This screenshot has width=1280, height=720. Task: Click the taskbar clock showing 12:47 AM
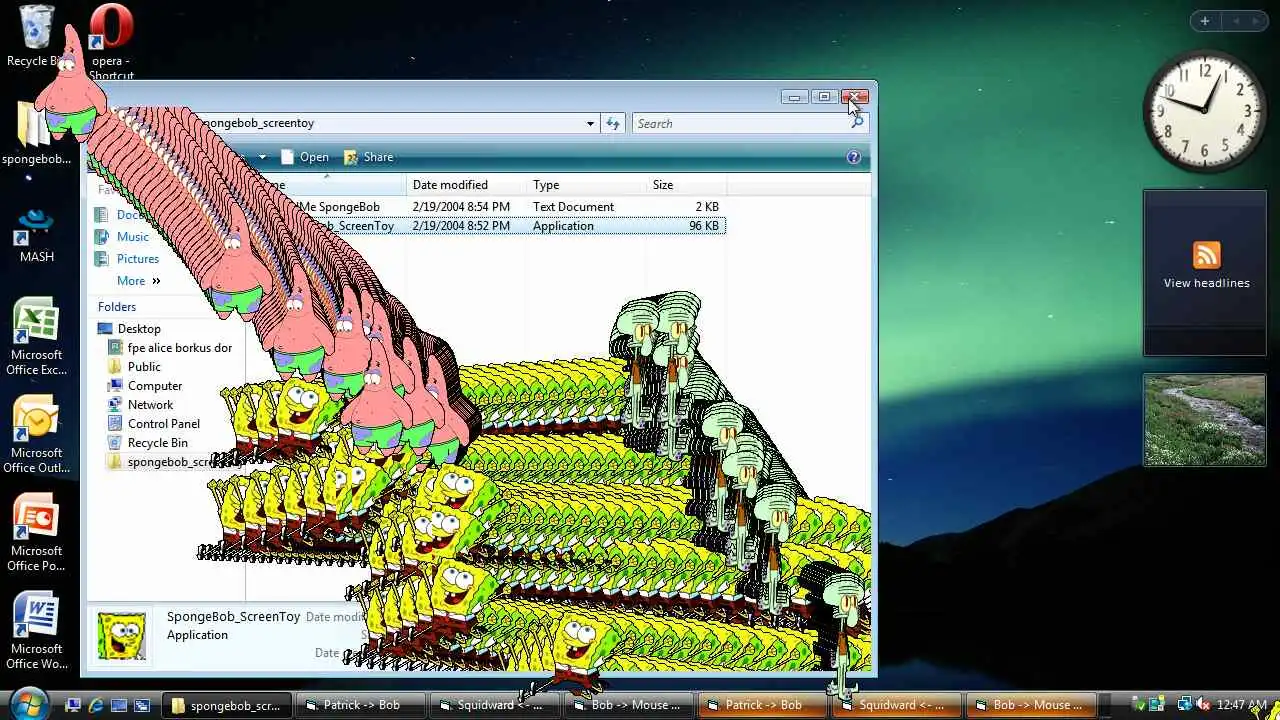(1241, 705)
